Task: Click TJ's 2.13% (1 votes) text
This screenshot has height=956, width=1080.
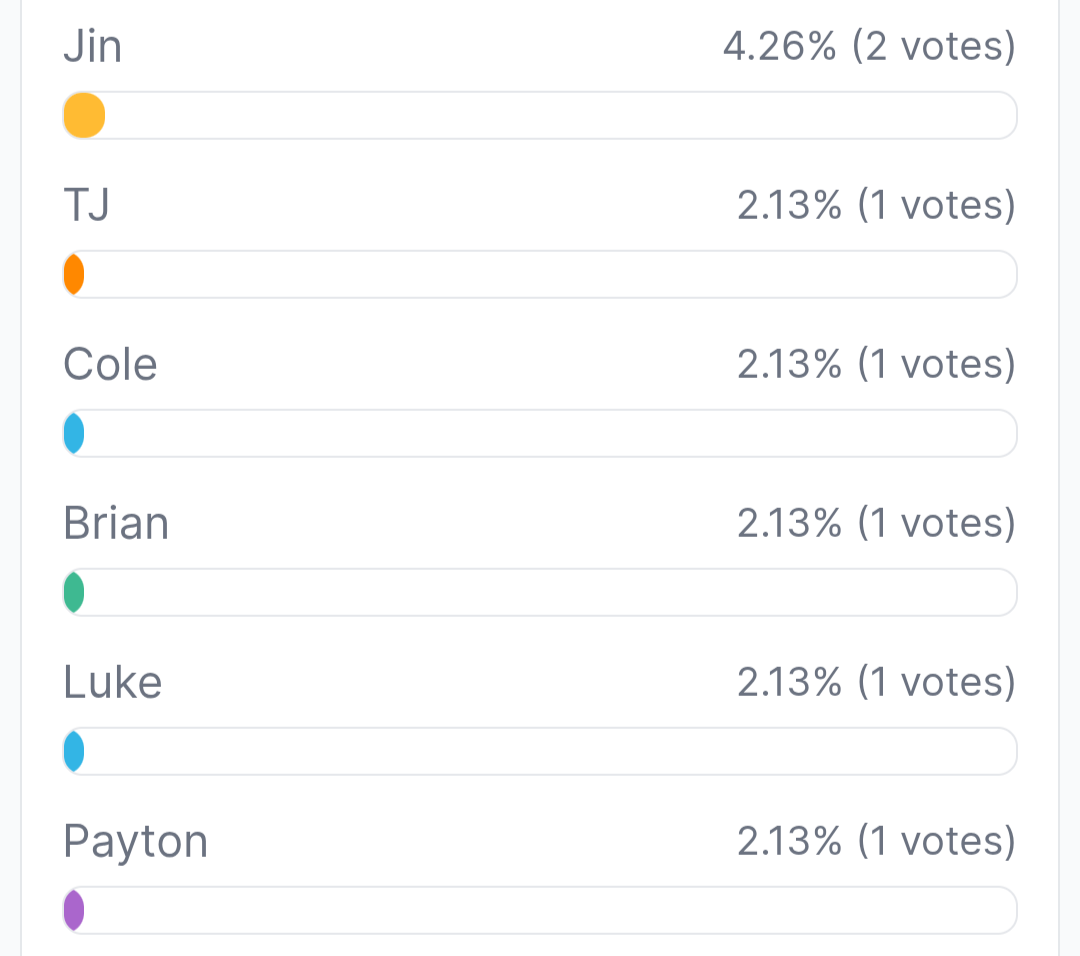Action: 876,205
